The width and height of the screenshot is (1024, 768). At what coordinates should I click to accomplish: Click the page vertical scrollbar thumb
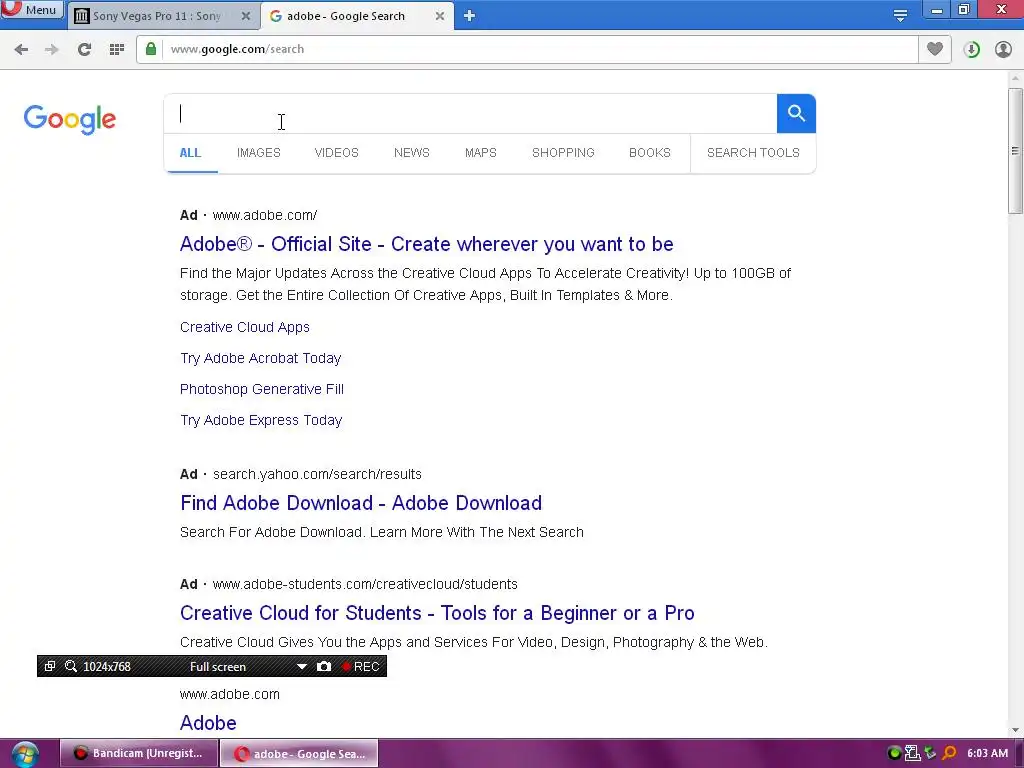tap(1015, 152)
